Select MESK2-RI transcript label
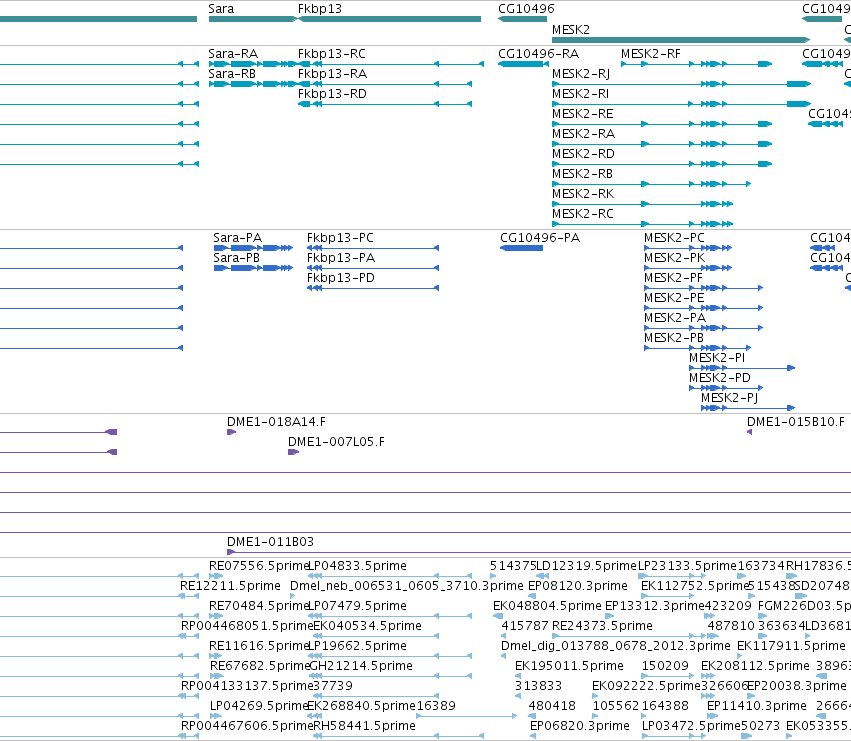The image size is (851, 741). click(x=580, y=94)
